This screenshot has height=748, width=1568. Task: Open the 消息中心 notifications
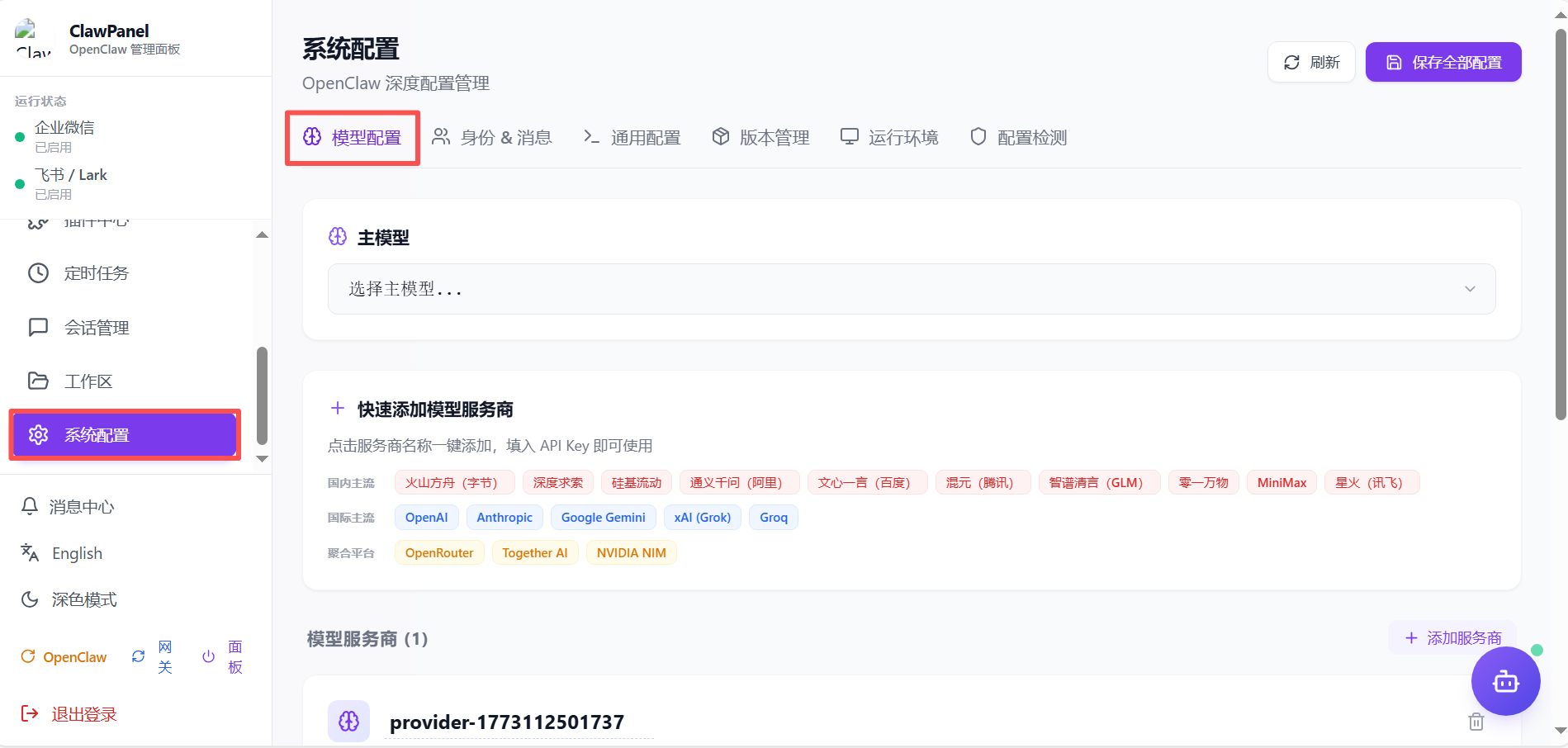pos(68,507)
